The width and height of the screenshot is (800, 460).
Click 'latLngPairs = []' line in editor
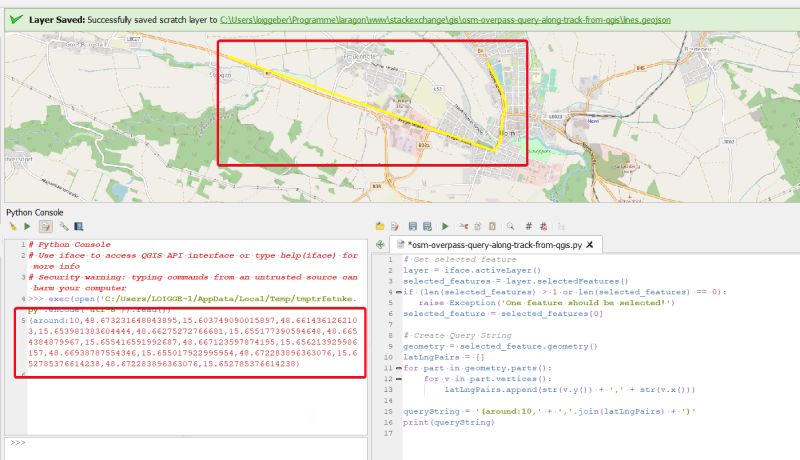pos(444,357)
